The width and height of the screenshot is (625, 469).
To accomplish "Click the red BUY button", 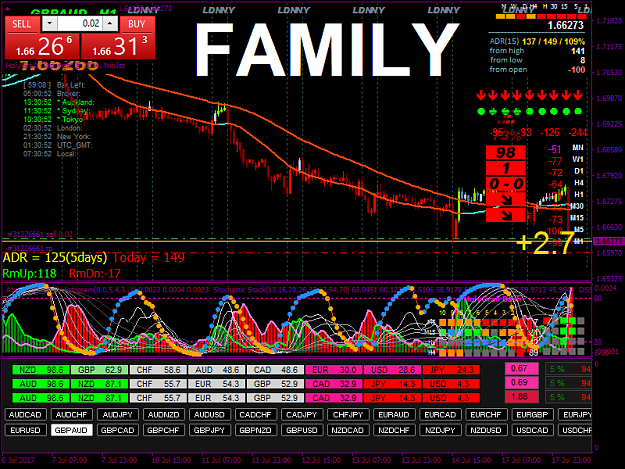I will (137, 24).
